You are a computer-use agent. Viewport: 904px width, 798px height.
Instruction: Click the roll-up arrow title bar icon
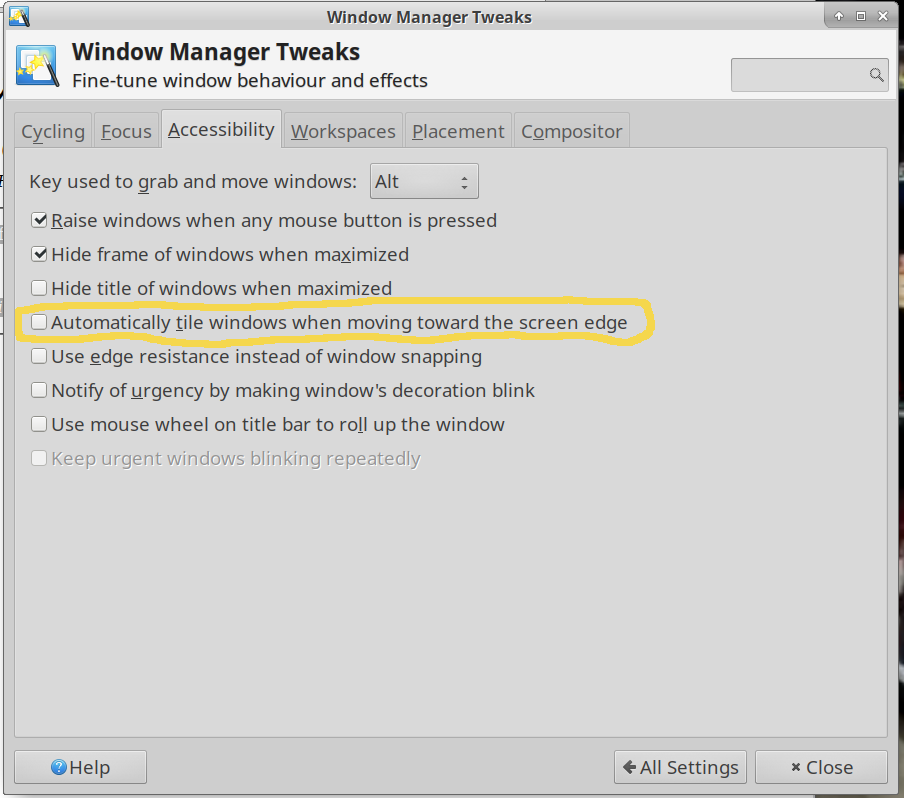(x=839, y=16)
